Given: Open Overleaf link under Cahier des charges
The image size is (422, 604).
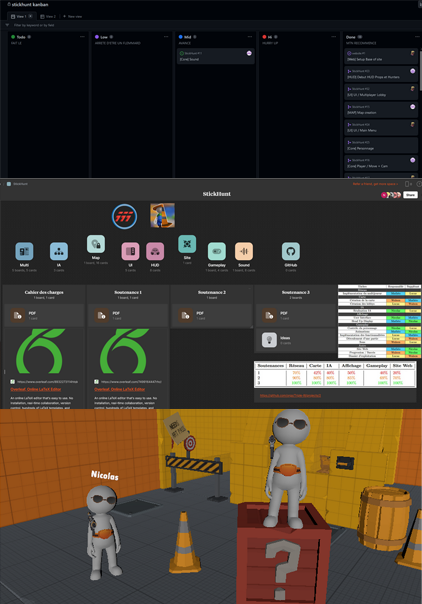Looking at the screenshot, I should click(36, 389).
